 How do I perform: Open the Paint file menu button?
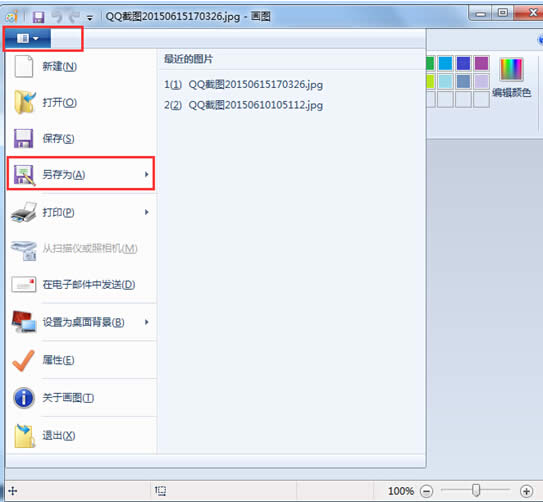(28, 38)
